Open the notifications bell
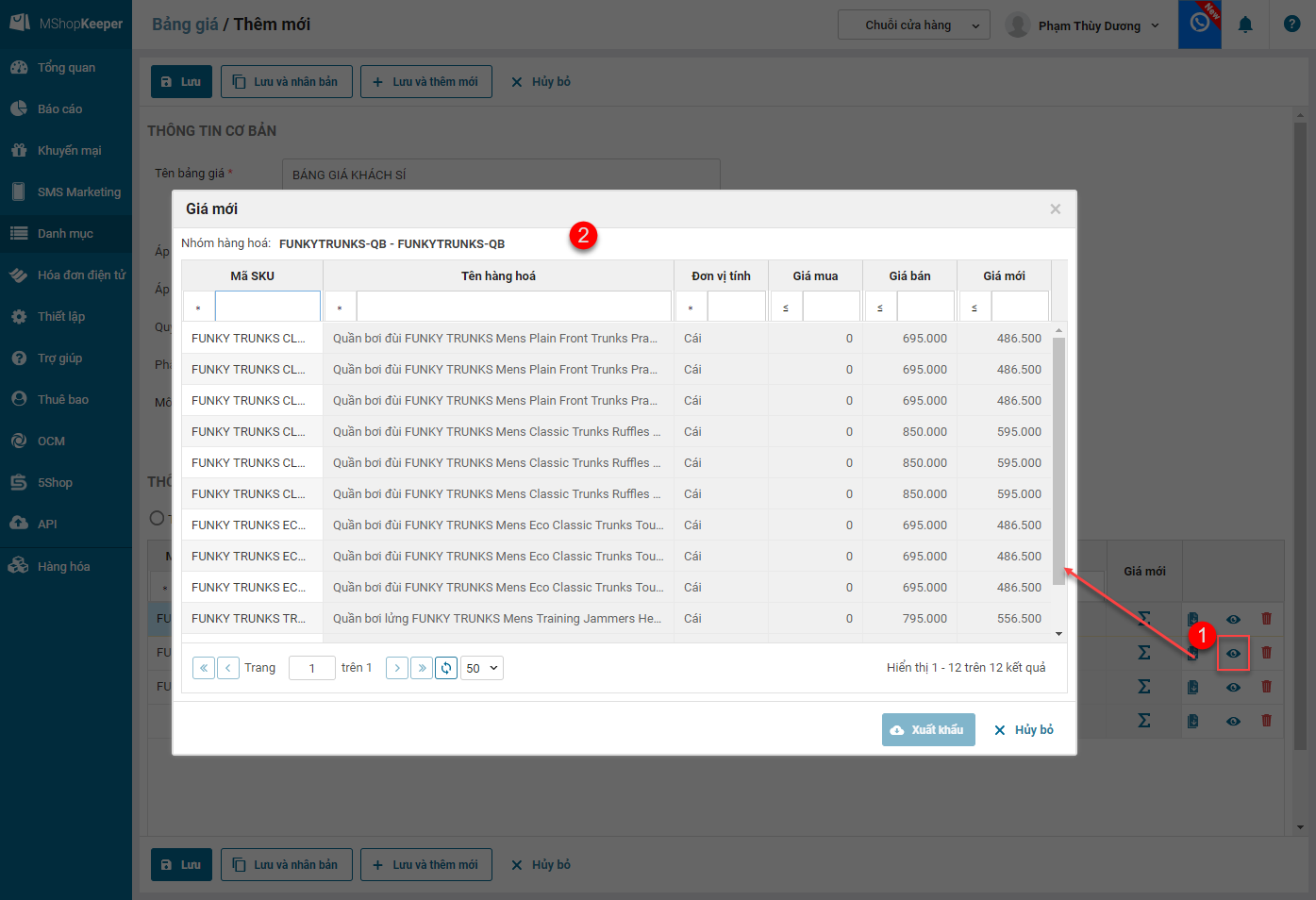 click(x=1245, y=25)
